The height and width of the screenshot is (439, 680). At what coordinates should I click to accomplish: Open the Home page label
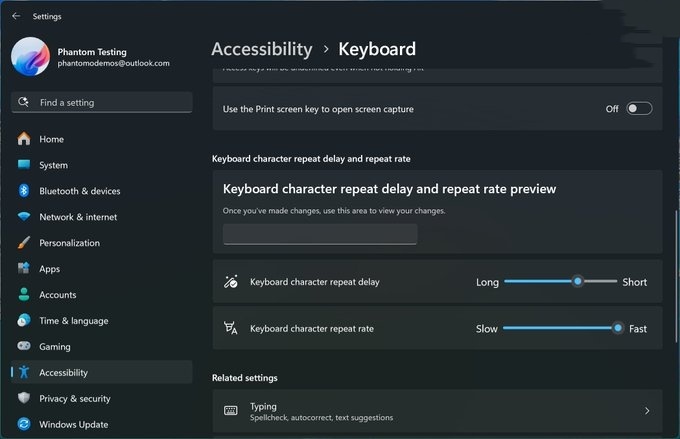click(x=52, y=139)
